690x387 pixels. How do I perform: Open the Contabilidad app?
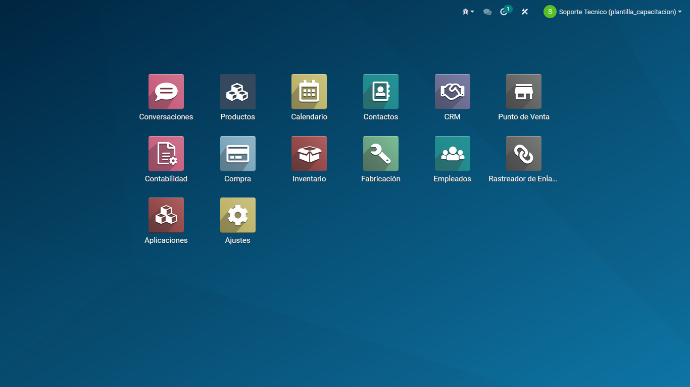tap(166, 153)
